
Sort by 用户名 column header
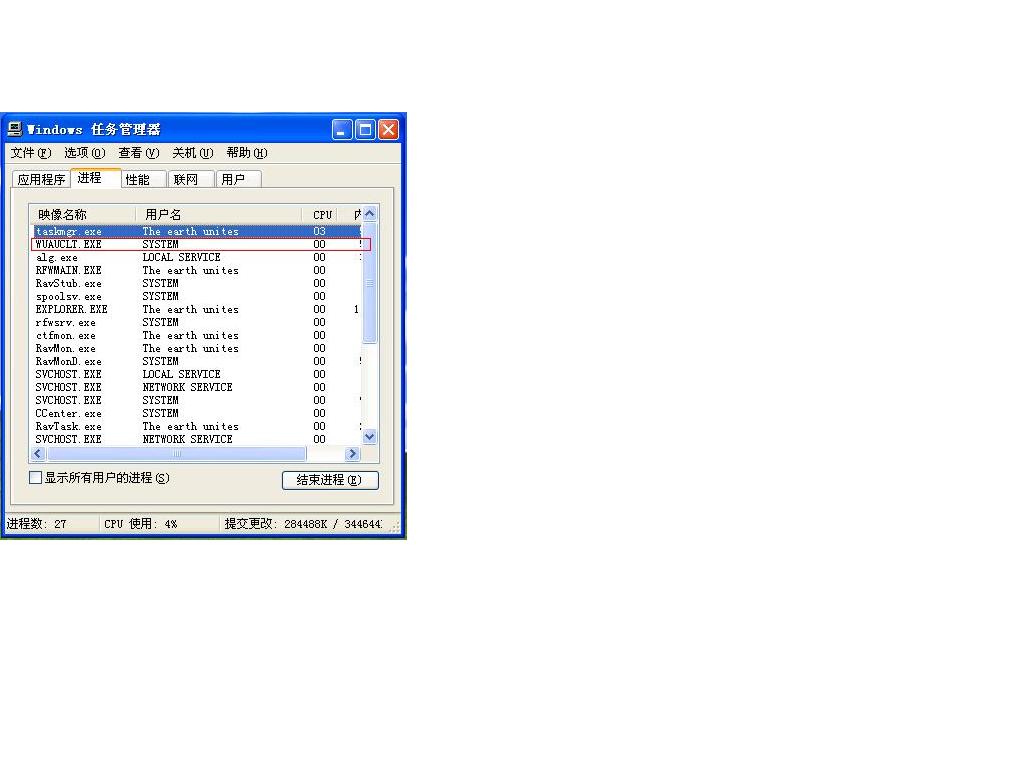pos(219,214)
